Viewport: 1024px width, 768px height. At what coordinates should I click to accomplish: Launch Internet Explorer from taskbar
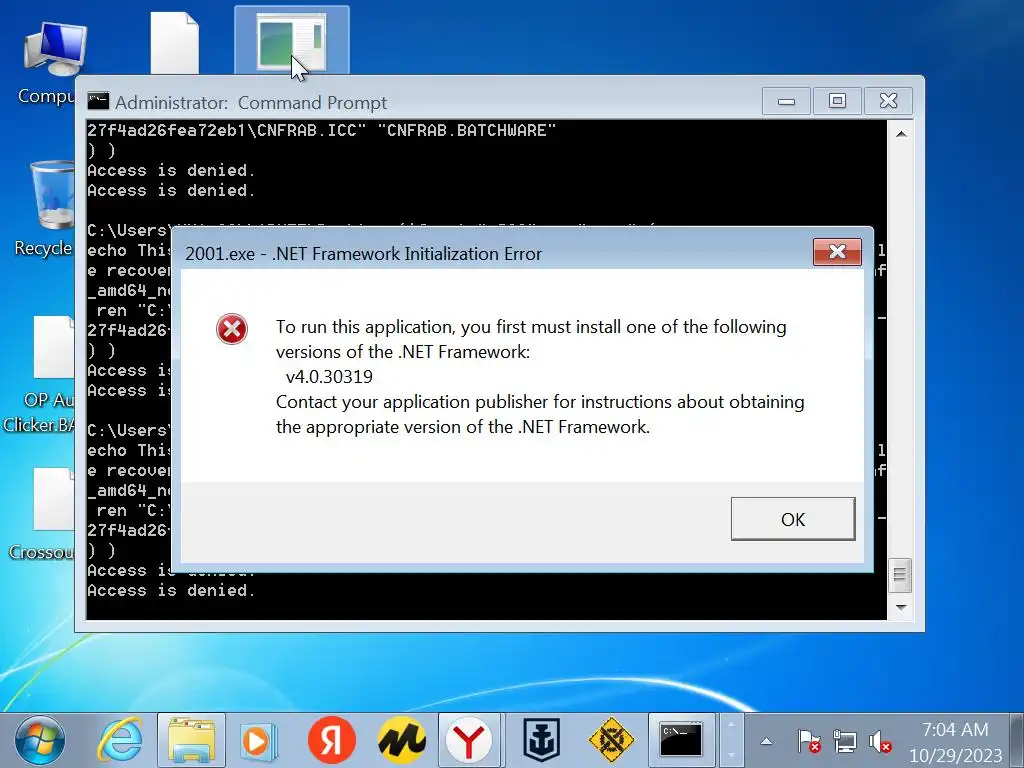[120, 741]
